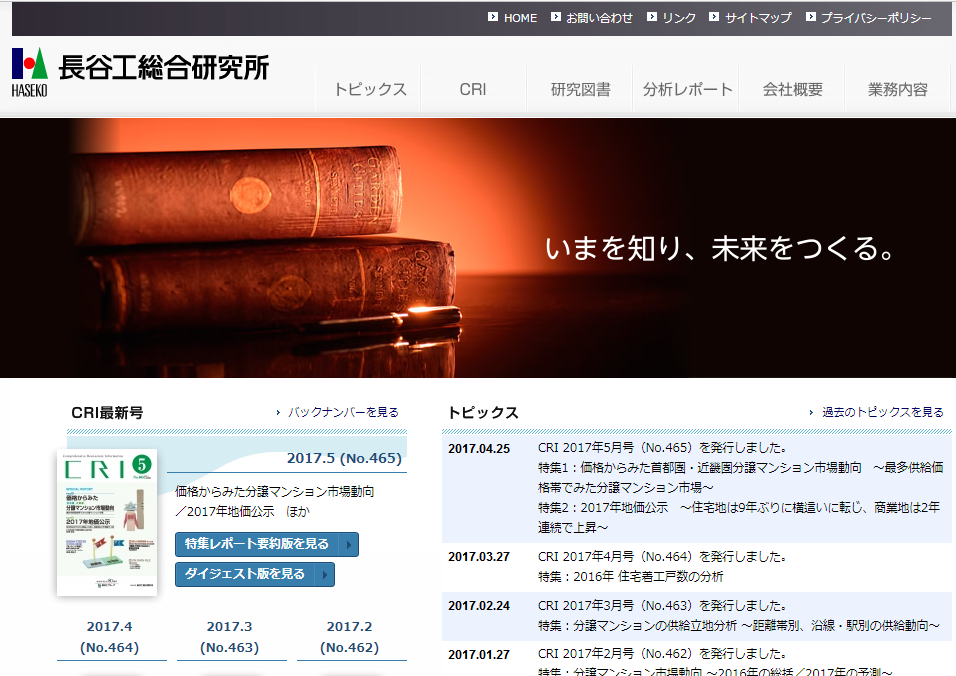Click the arrow on 特集レポート要約版を見る button
Image resolution: width=956 pixels, height=676 pixels.
(348, 544)
